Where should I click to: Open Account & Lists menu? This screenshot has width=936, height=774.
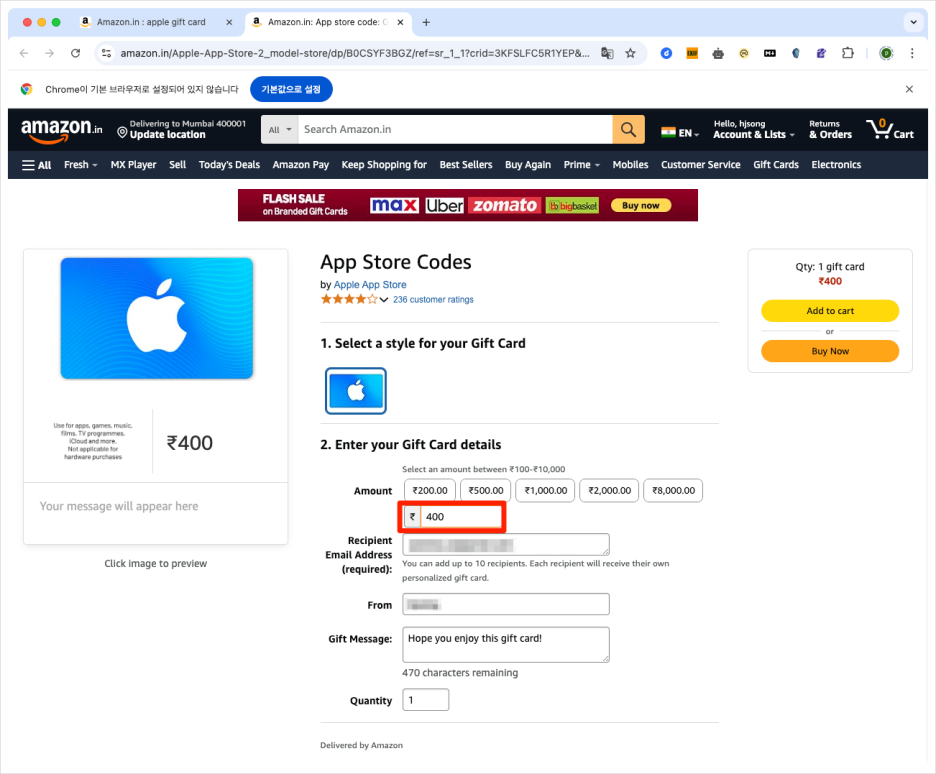(x=753, y=129)
